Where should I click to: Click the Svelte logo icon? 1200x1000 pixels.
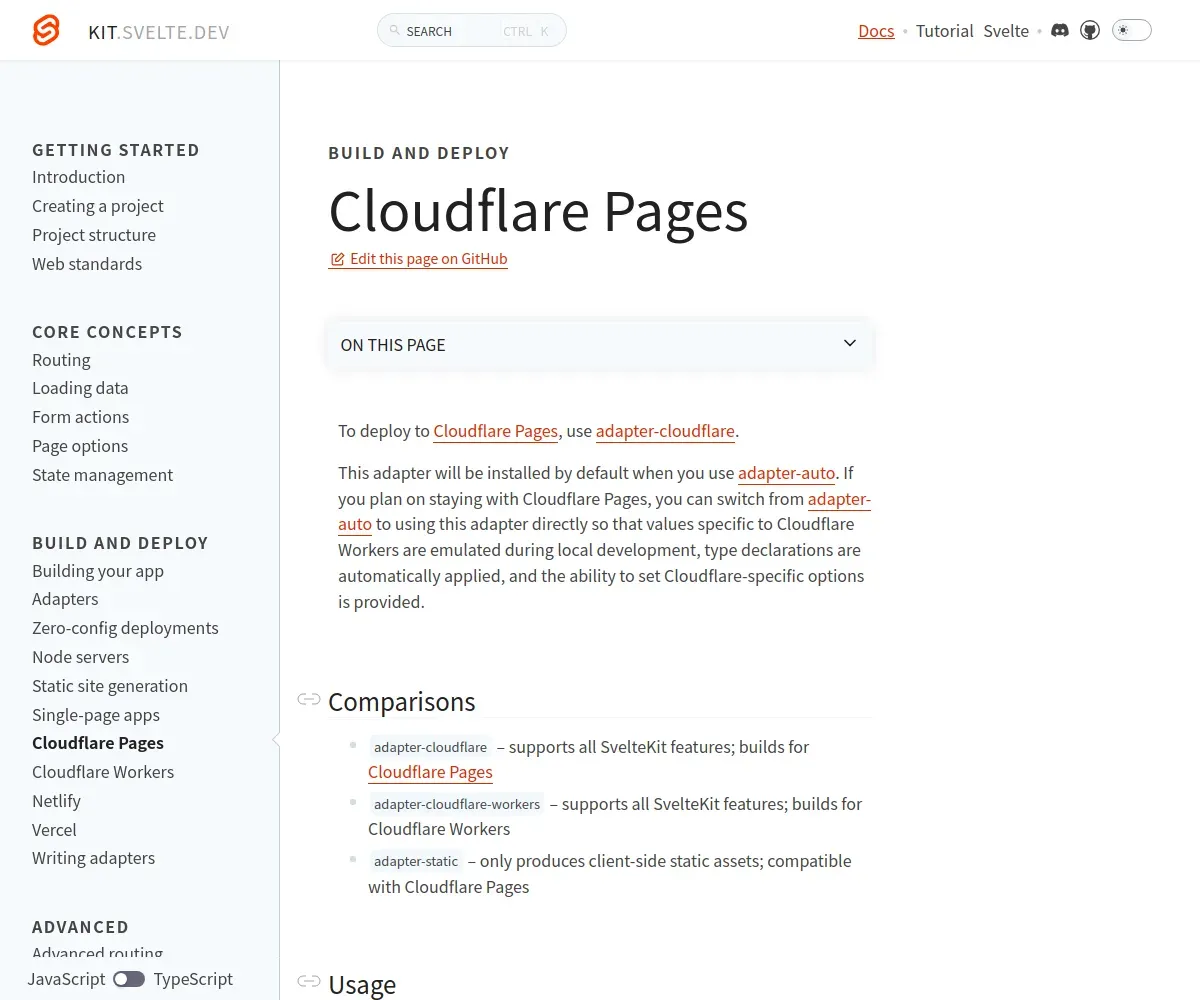pyautogui.click(x=46, y=31)
